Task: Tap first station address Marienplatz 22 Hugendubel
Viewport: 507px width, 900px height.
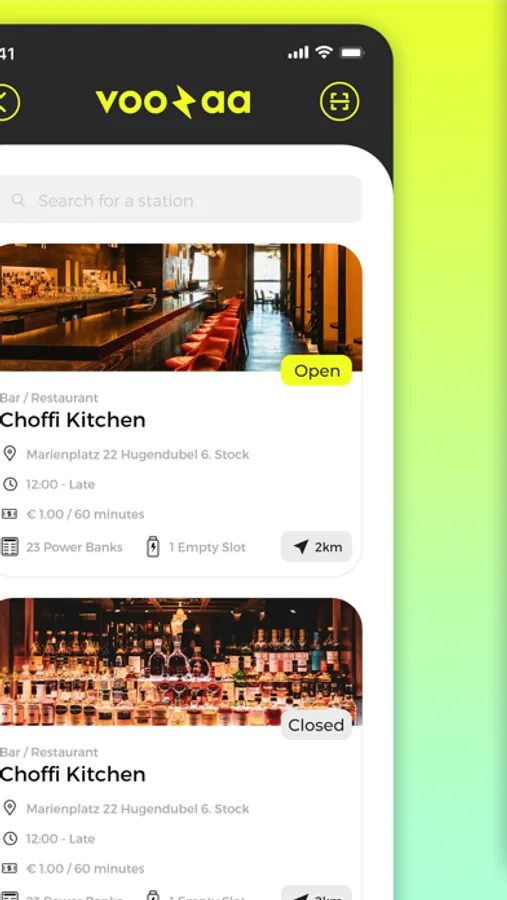Action: [138, 455]
